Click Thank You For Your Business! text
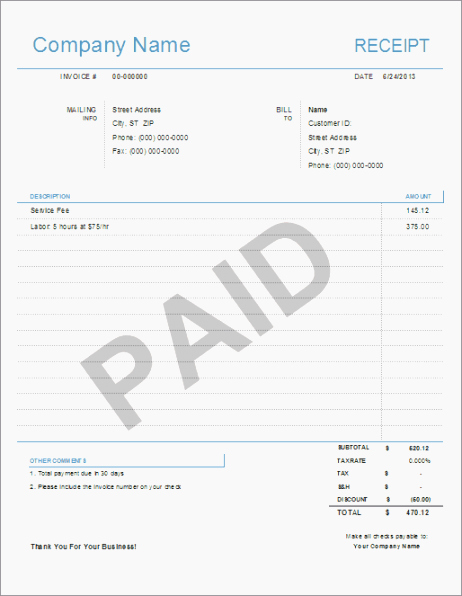 click(83, 547)
